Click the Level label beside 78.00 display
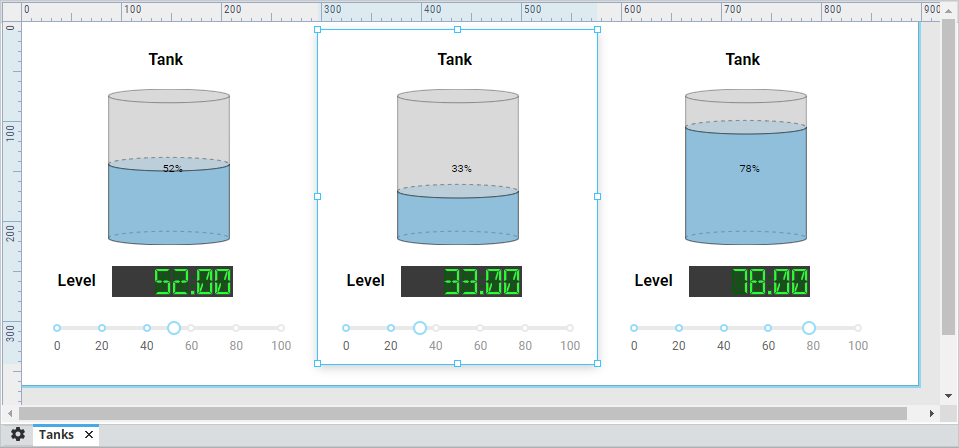 [653, 281]
